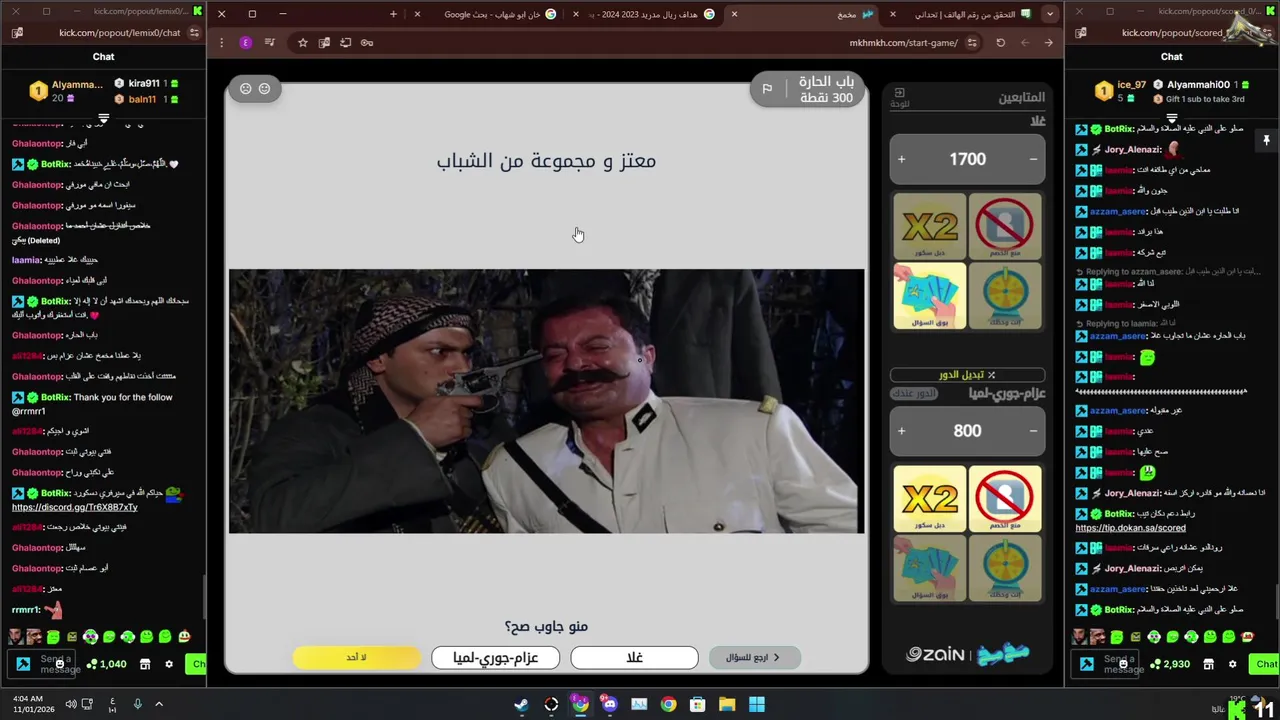Screen dimensions: 1280x720
Task: Select عزام-جوري-لميا as the correct answerer
Action: pyautogui.click(x=495, y=657)
